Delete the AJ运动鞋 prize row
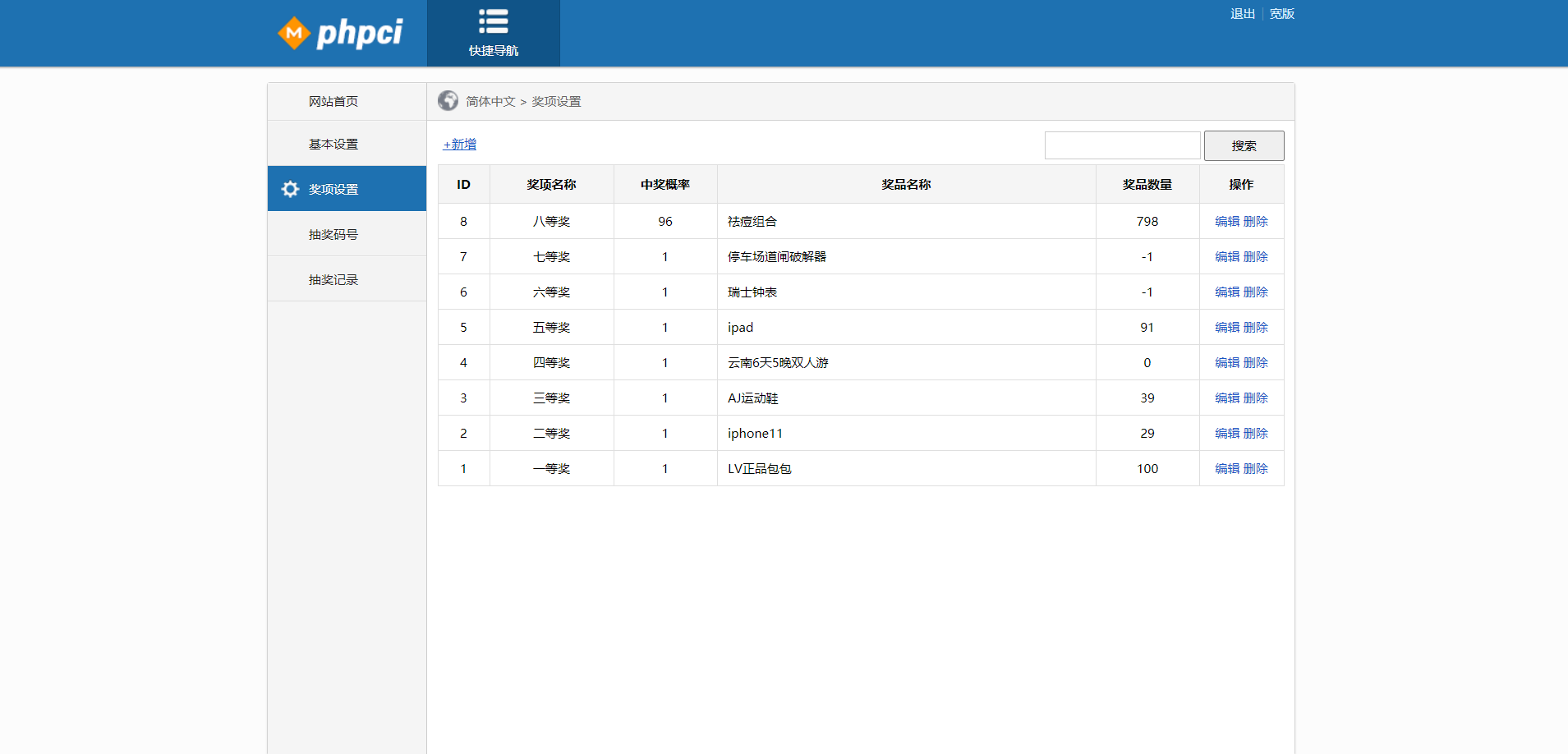 tap(1256, 398)
